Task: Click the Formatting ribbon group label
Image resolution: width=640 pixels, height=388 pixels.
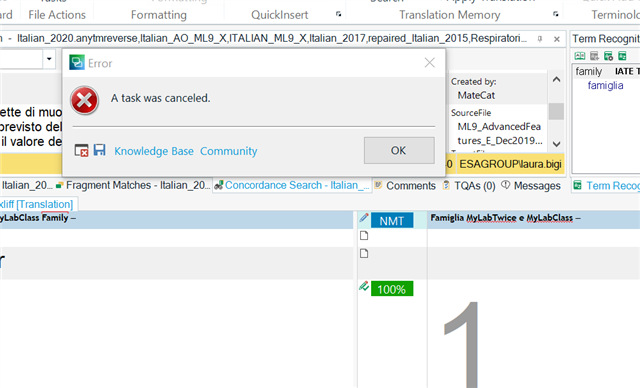Action: [159, 15]
